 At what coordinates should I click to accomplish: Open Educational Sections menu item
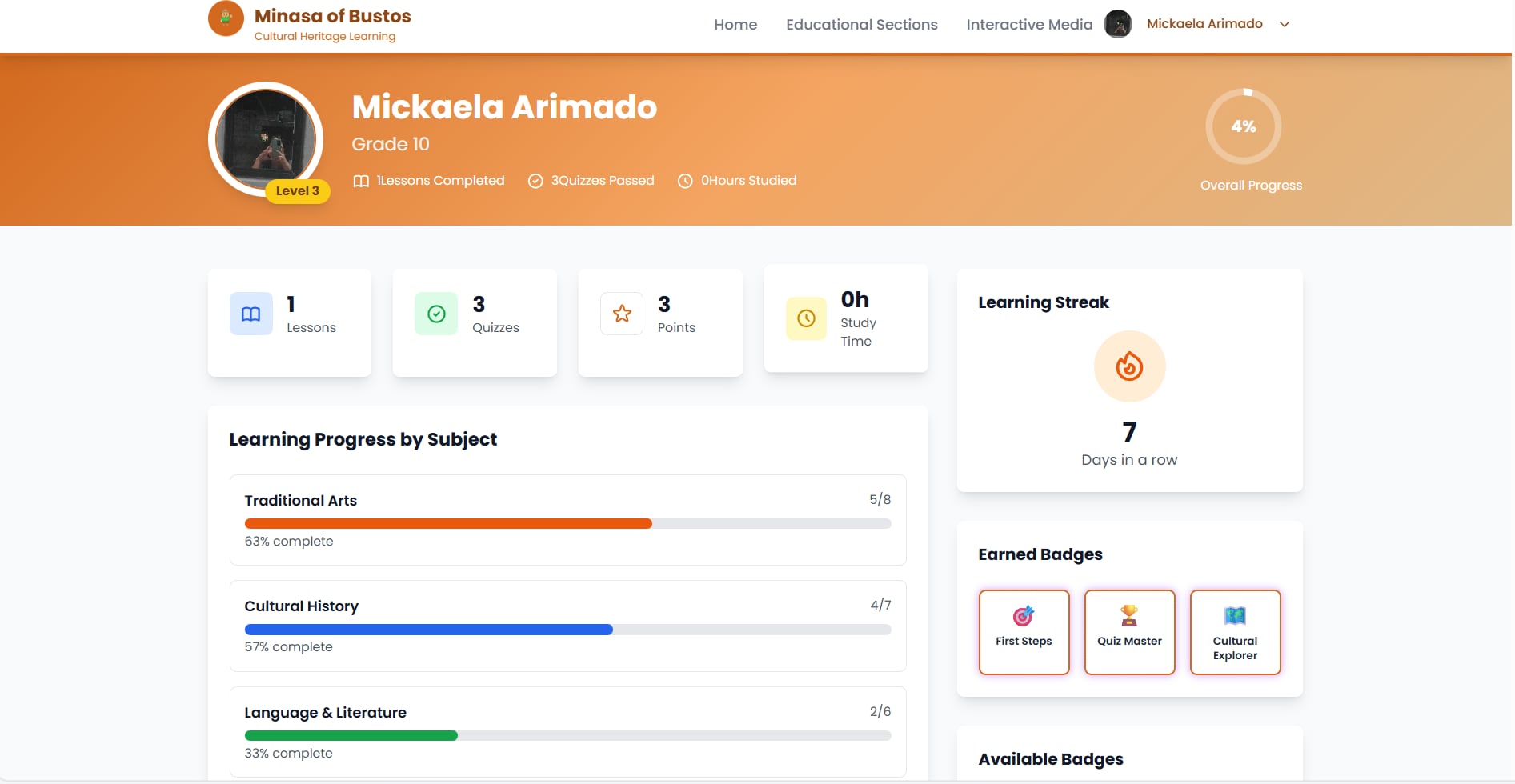tap(861, 25)
